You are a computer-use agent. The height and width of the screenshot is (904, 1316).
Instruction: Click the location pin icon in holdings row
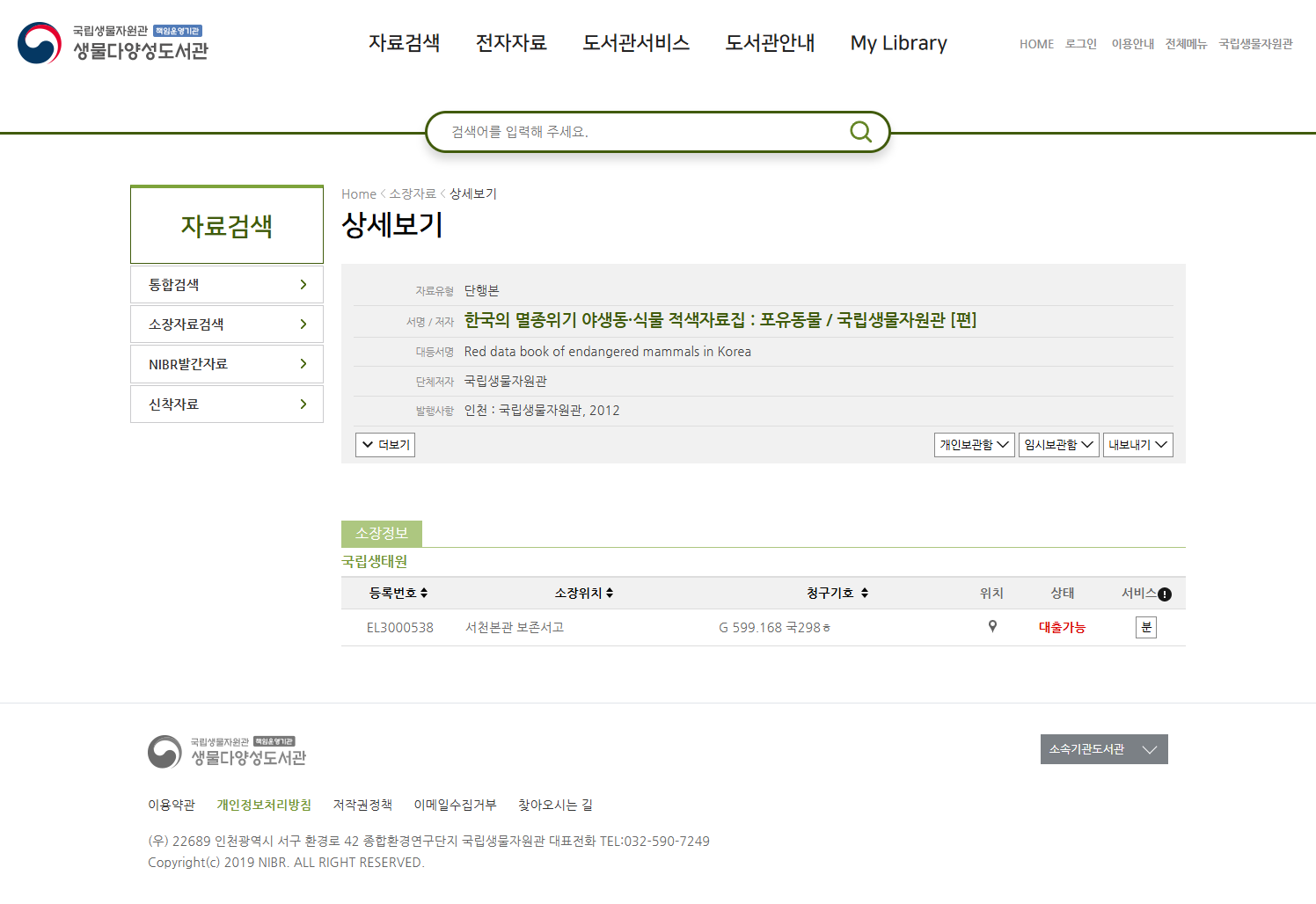992,627
